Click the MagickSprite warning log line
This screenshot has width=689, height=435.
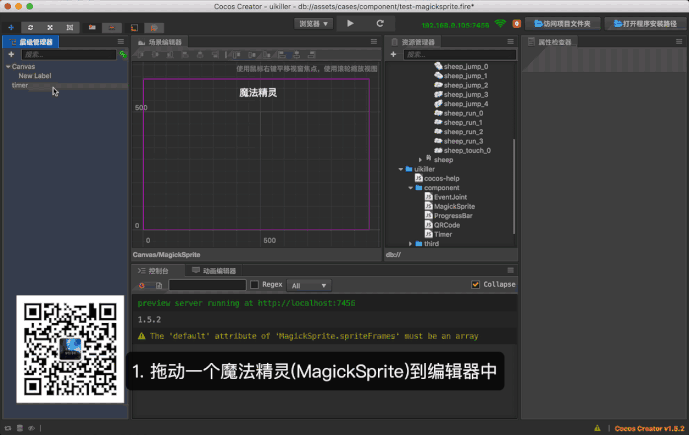pos(325,336)
